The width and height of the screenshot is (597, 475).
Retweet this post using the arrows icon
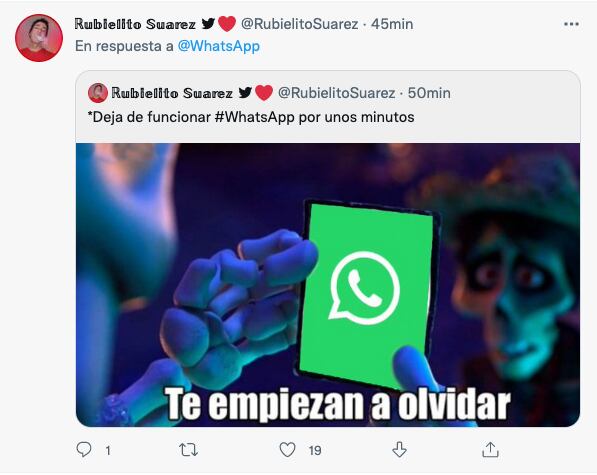click(x=188, y=450)
